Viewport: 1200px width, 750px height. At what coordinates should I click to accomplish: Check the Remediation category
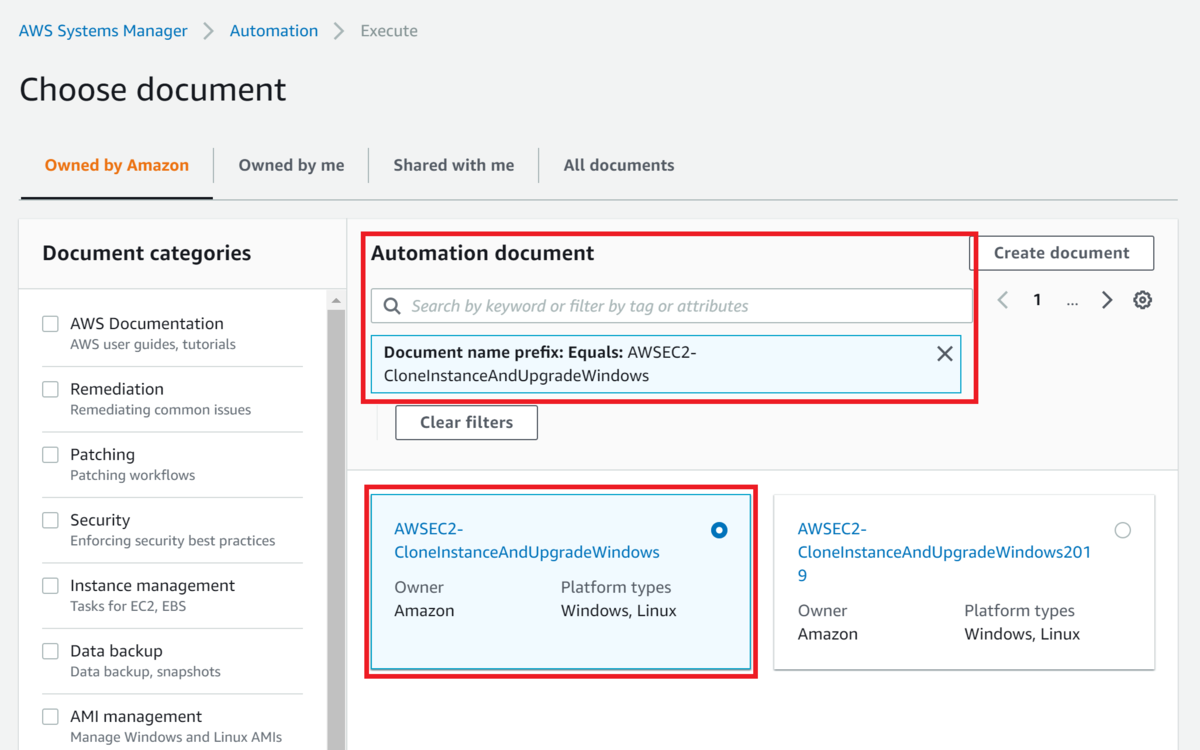coord(50,389)
